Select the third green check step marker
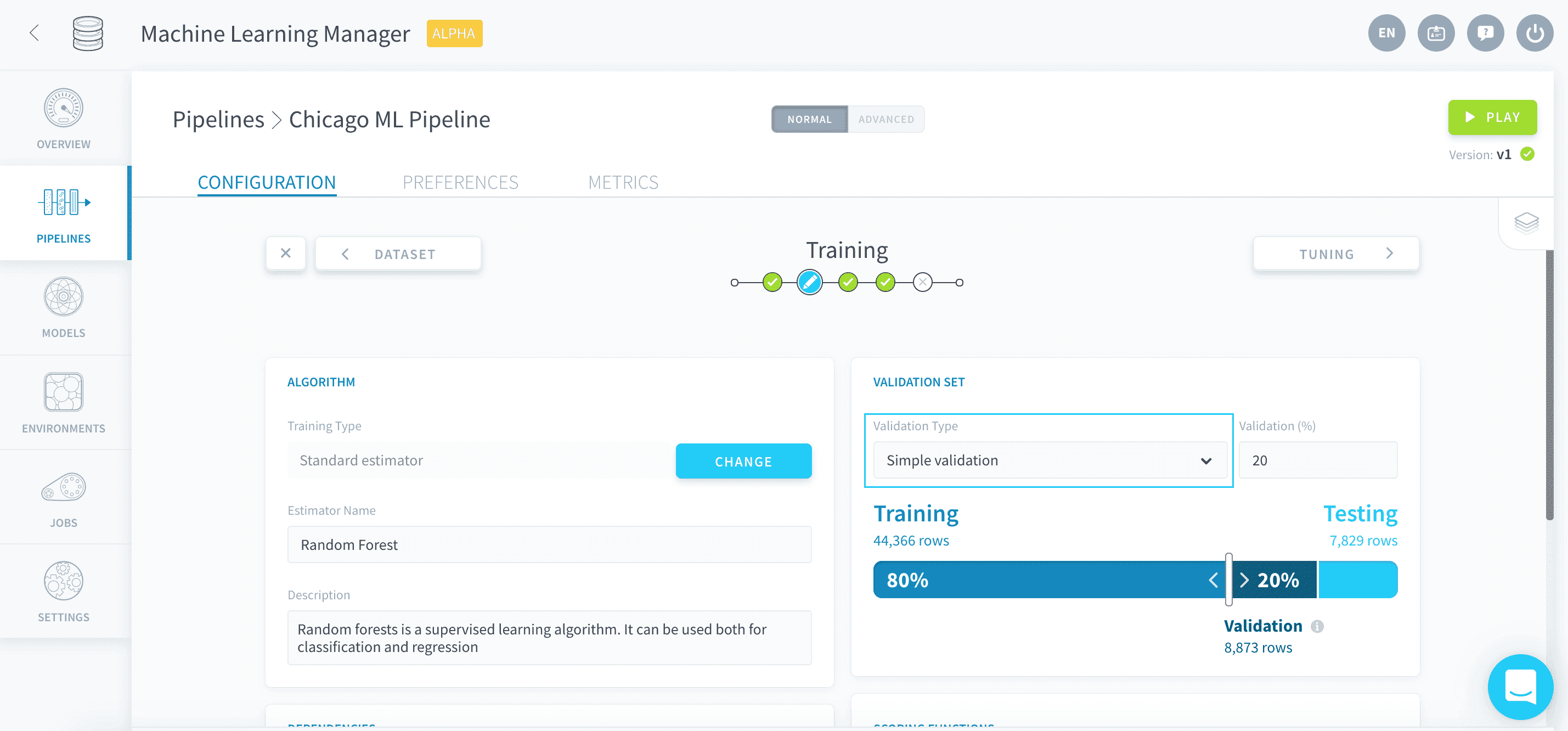Viewport: 1568px width, 731px height. coord(847,283)
